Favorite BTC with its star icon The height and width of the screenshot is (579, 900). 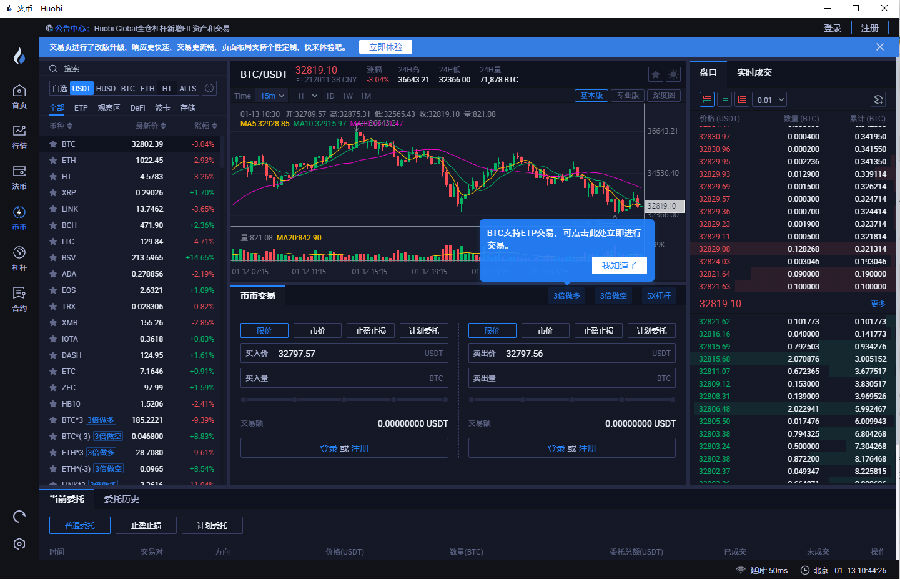tap(53, 144)
